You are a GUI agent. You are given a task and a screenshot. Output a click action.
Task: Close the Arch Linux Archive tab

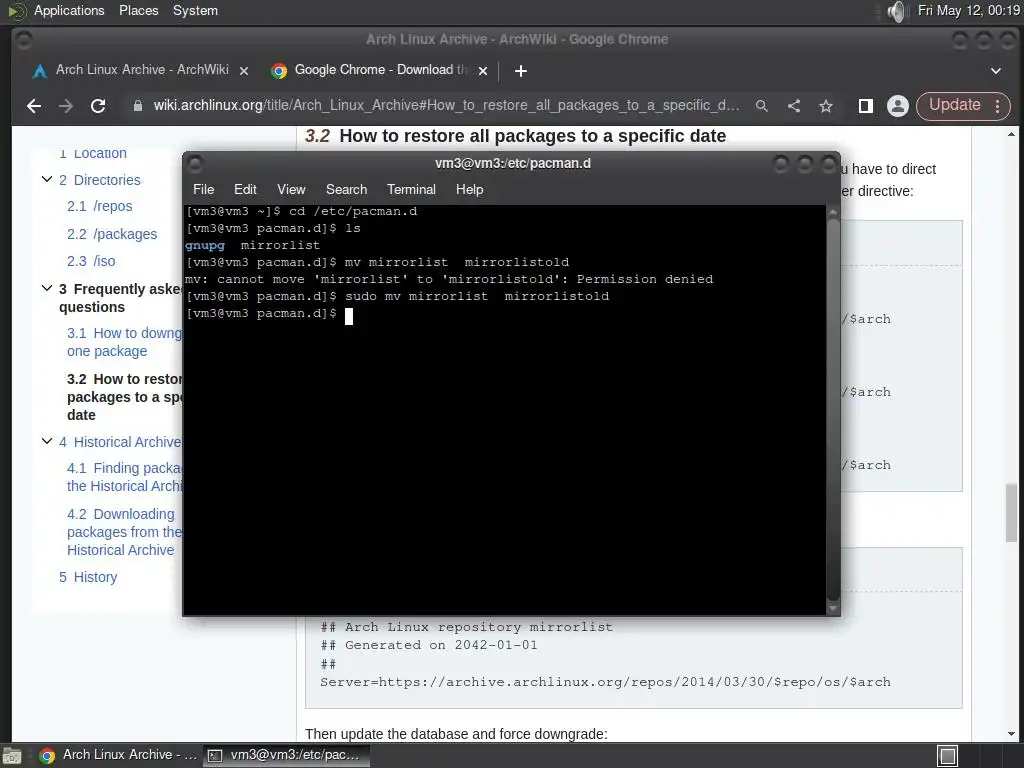pos(244,71)
